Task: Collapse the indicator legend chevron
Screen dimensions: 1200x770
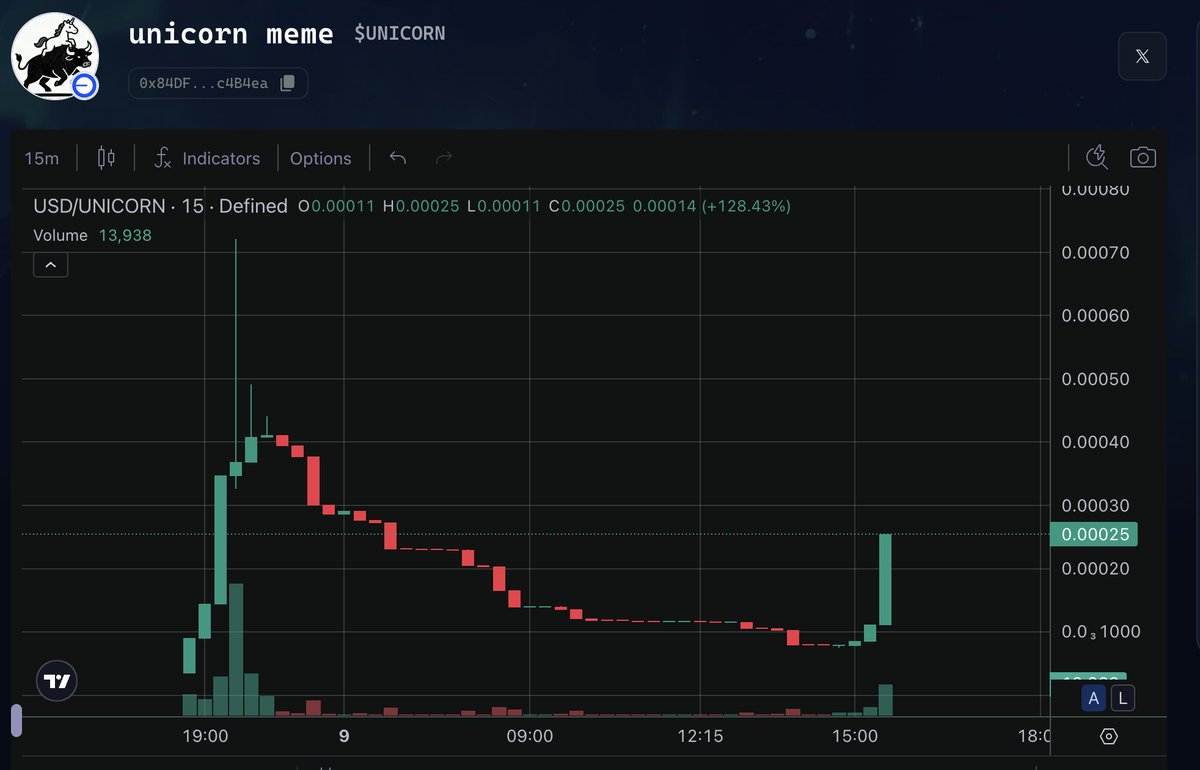Action: pos(51,265)
